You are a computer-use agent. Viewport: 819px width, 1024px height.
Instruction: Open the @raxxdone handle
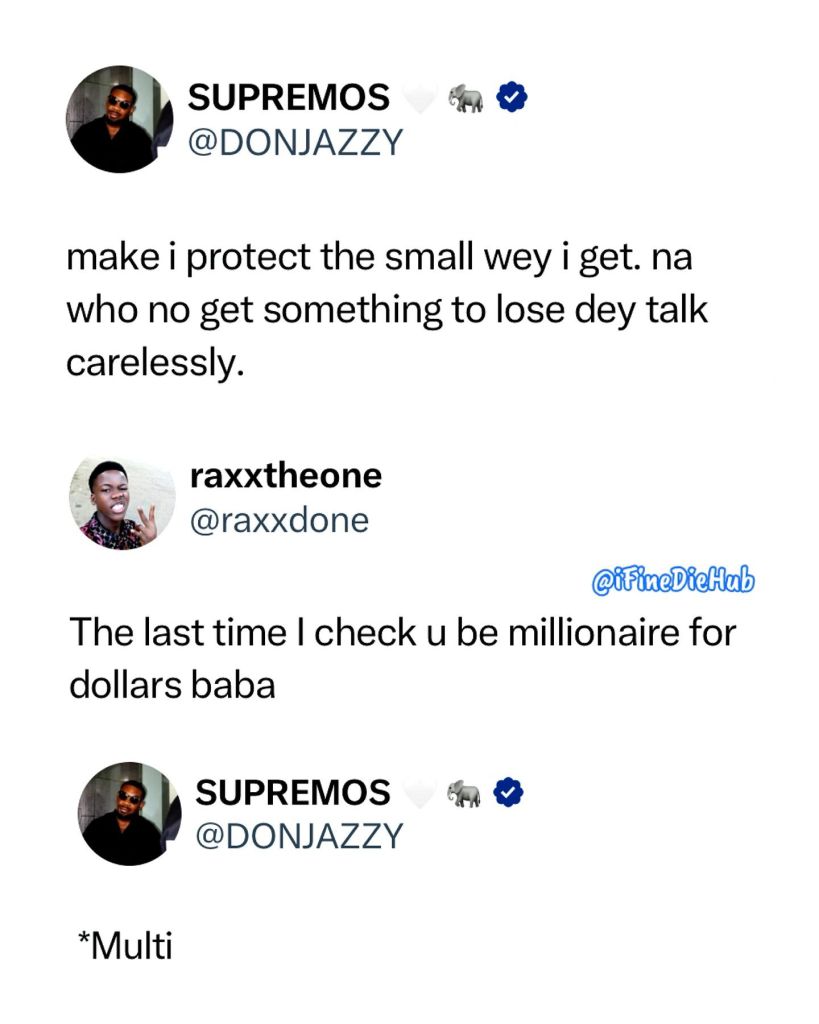(279, 520)
